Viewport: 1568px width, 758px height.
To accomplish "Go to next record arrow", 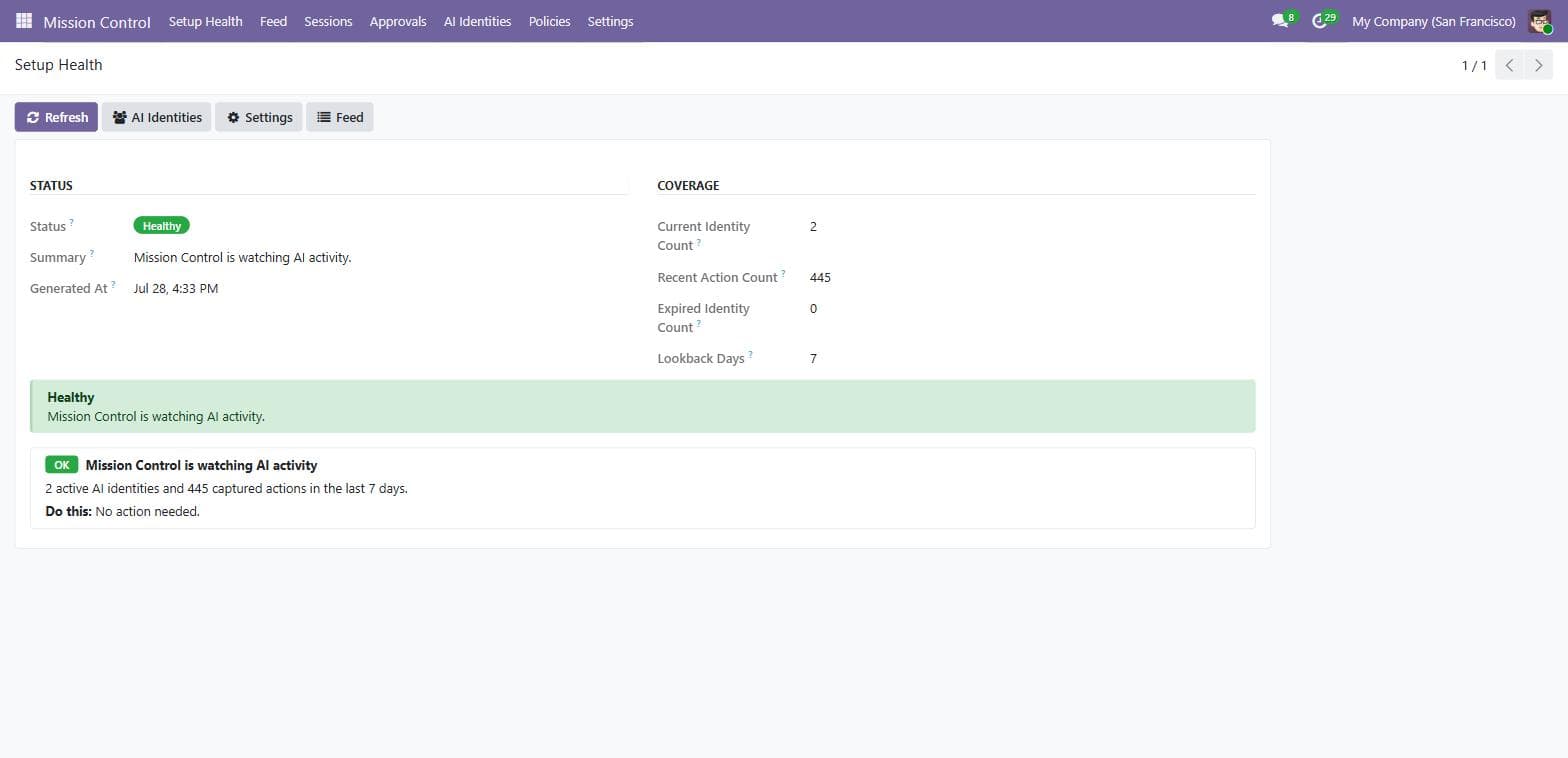I will 1538,65.
